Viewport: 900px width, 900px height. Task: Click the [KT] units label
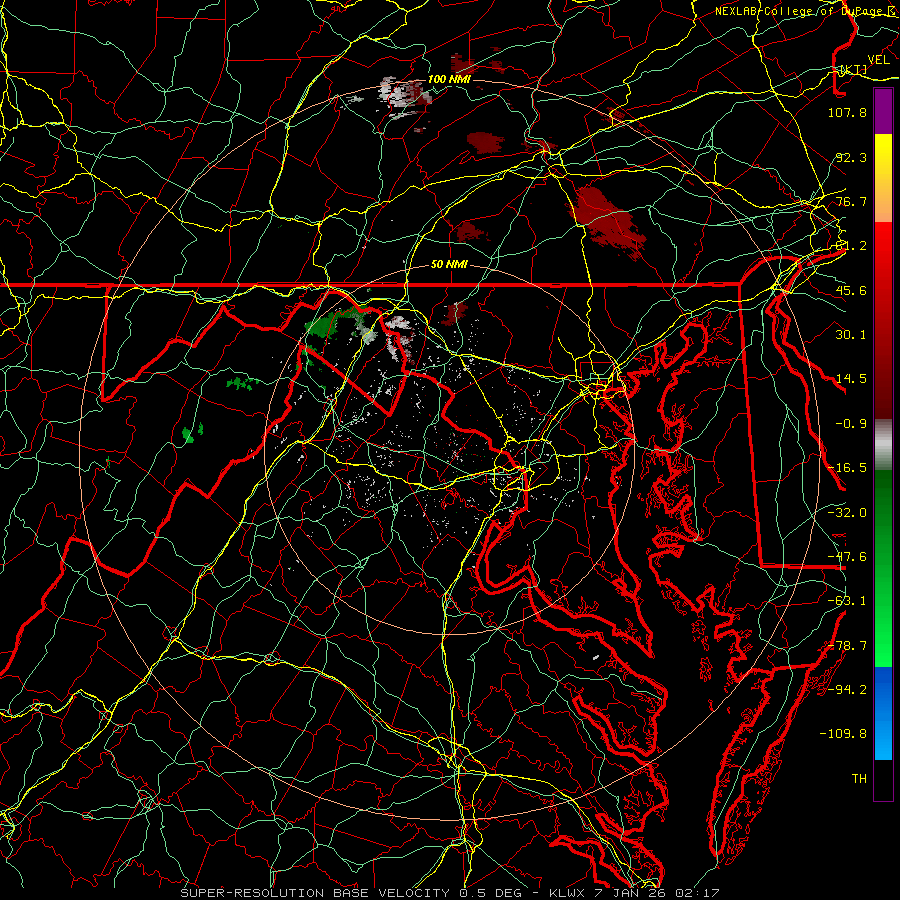coord(853,69)
